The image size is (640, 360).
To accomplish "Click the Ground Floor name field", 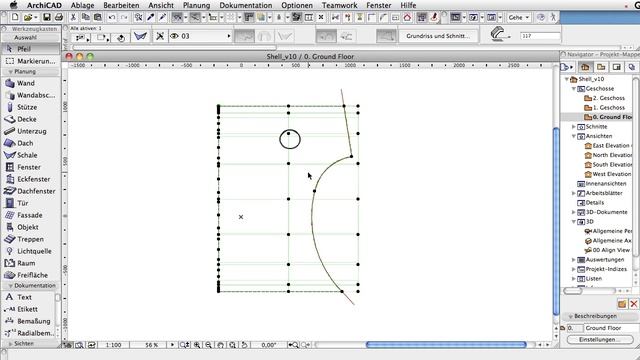I will click(609, 328).
